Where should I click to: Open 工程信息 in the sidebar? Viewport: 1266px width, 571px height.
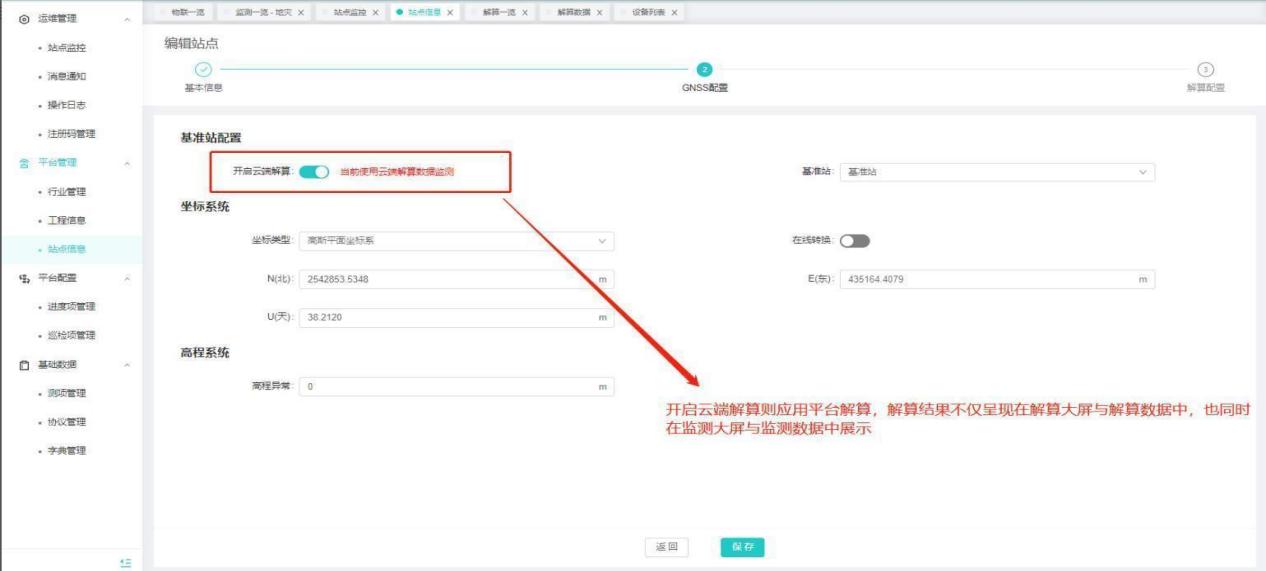coord(68,220)
